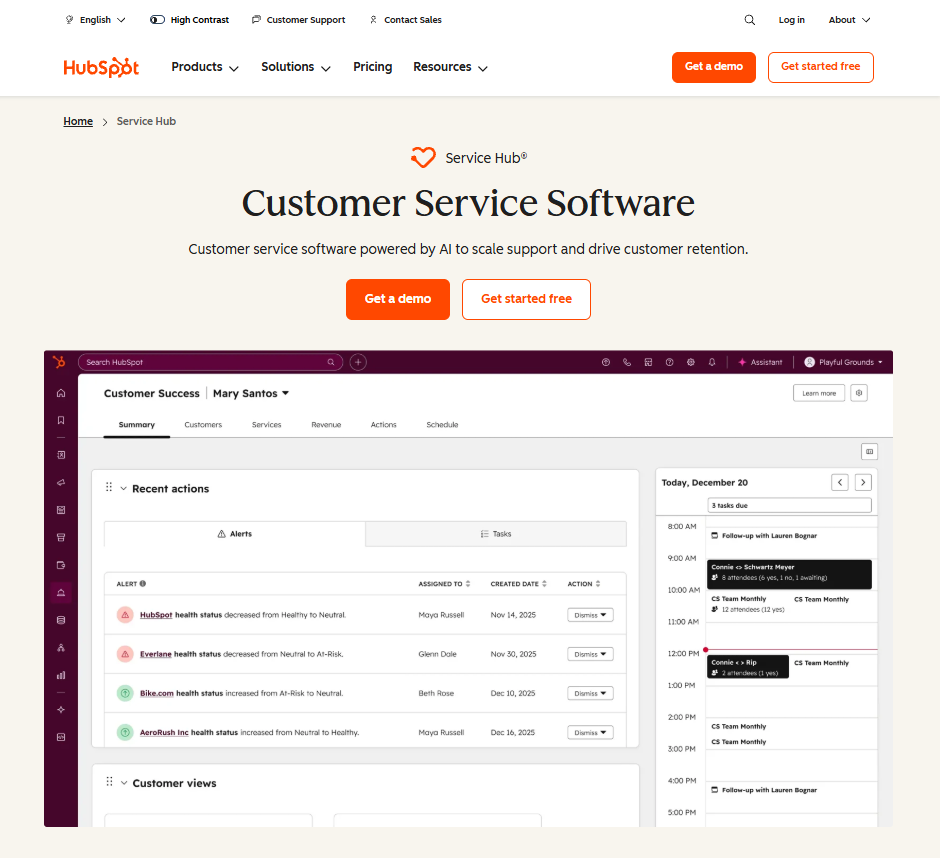Open the marketplace icon in app top bar
940x858 pixels.
point(648,362)
